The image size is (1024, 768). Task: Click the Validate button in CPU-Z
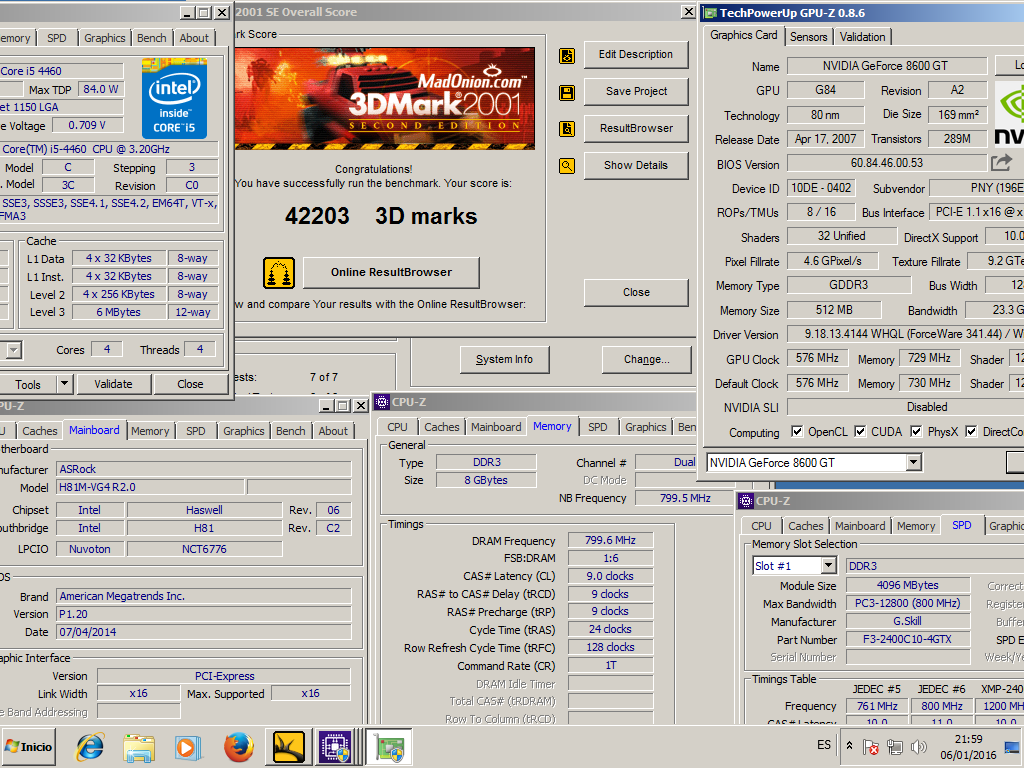(114, 384)
